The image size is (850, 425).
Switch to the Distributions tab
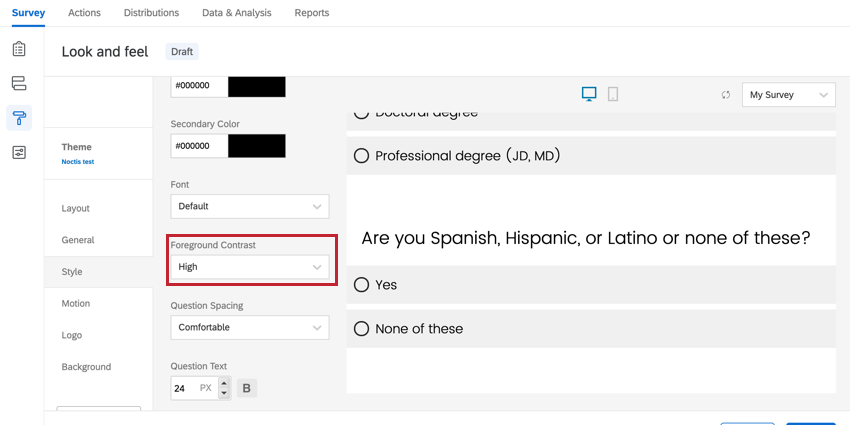pos(151,13)
